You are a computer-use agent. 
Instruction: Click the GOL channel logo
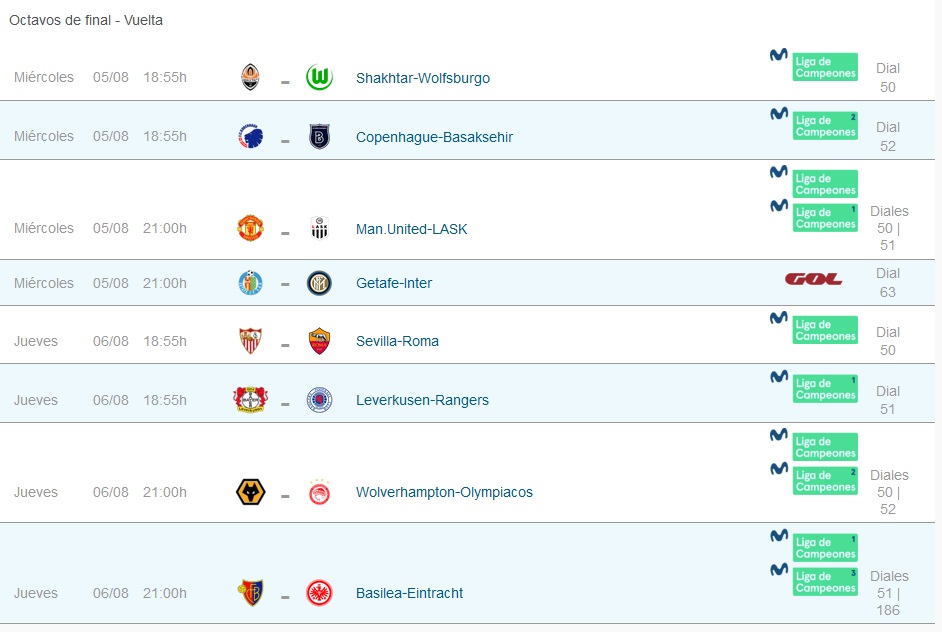point(813,279)
